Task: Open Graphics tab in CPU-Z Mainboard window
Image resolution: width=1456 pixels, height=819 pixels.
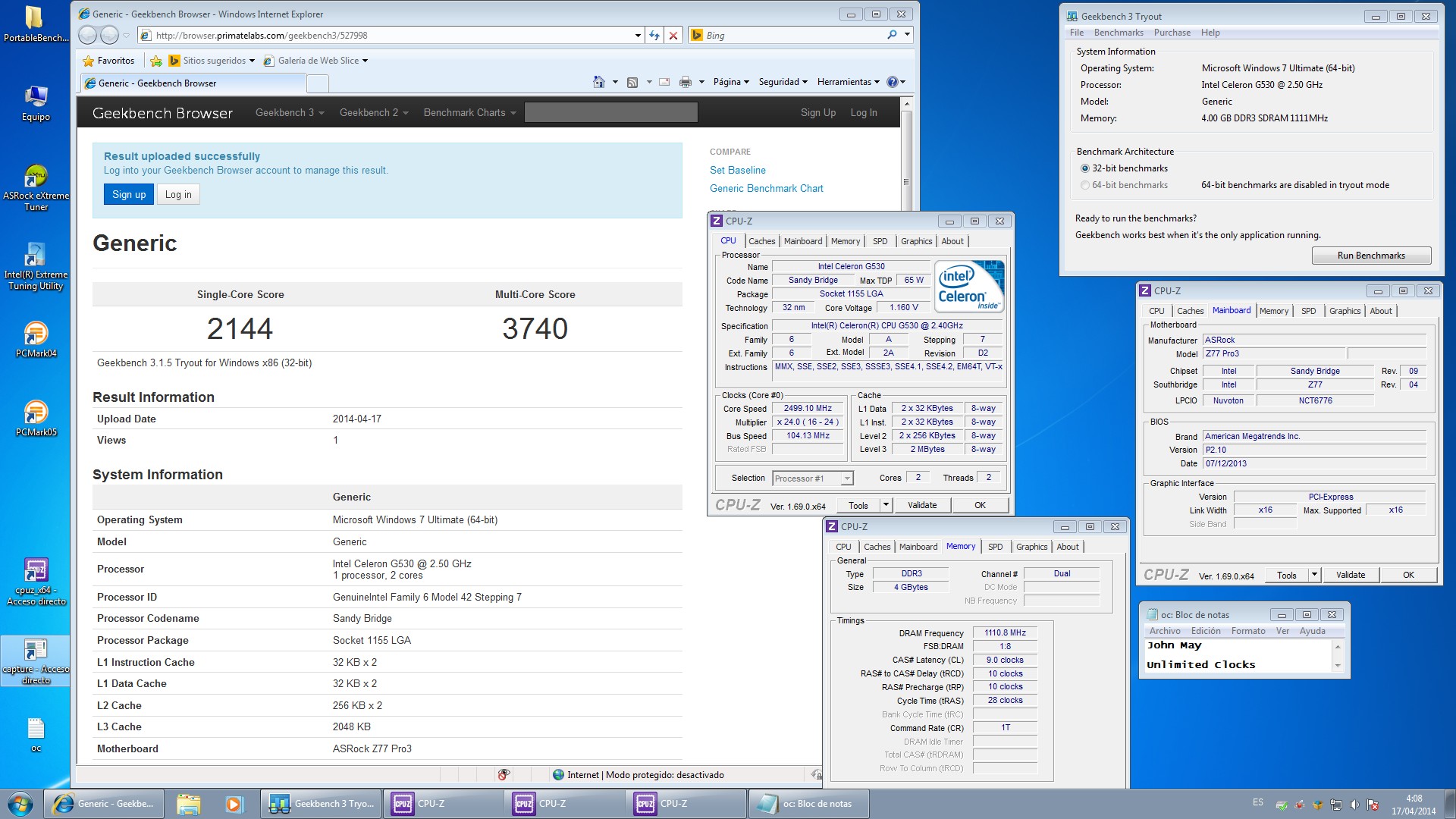Action: pos(1345,311)
